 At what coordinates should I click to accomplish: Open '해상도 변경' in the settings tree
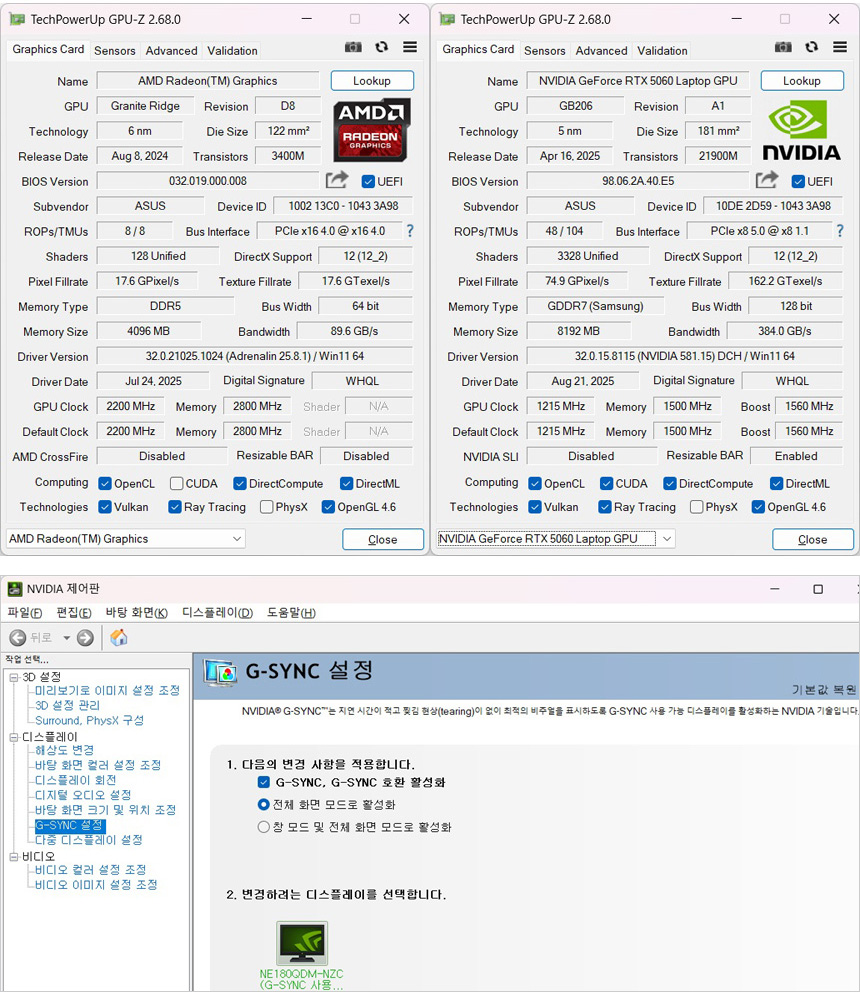click(64, 750)
